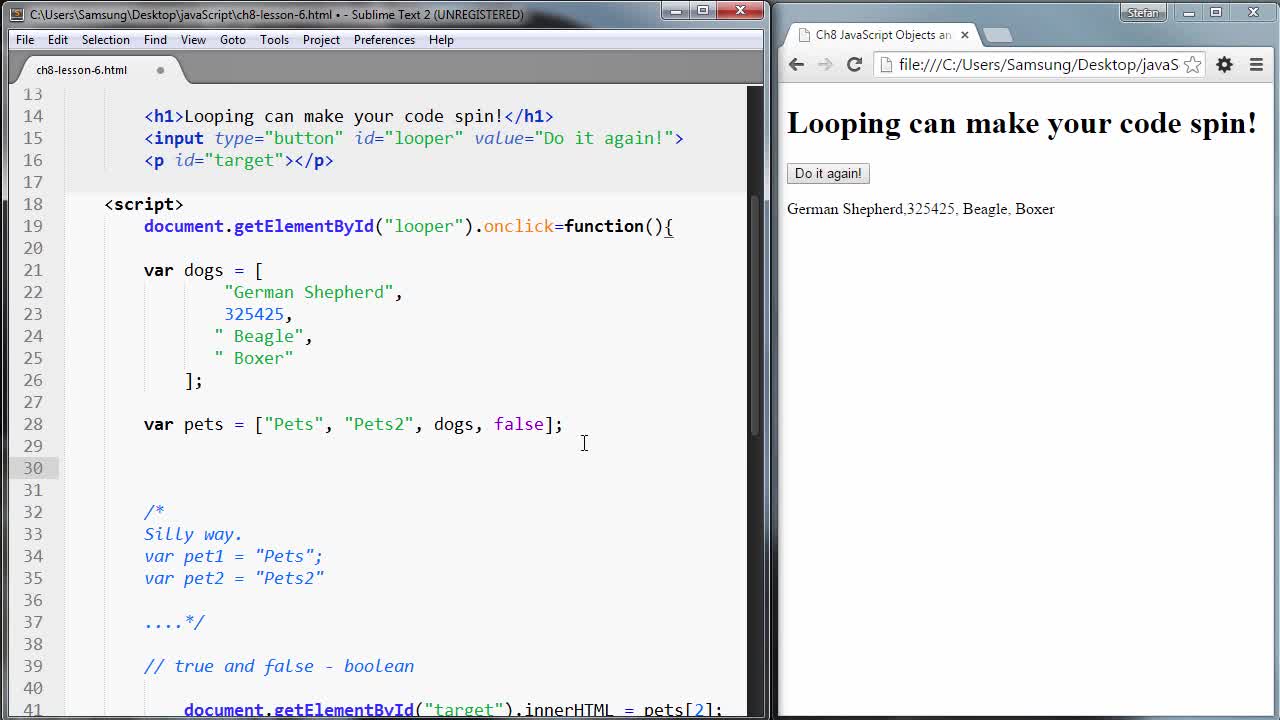The image size is (1280, 720).
Task: Open a new browser tab
Action: [997, 35]
